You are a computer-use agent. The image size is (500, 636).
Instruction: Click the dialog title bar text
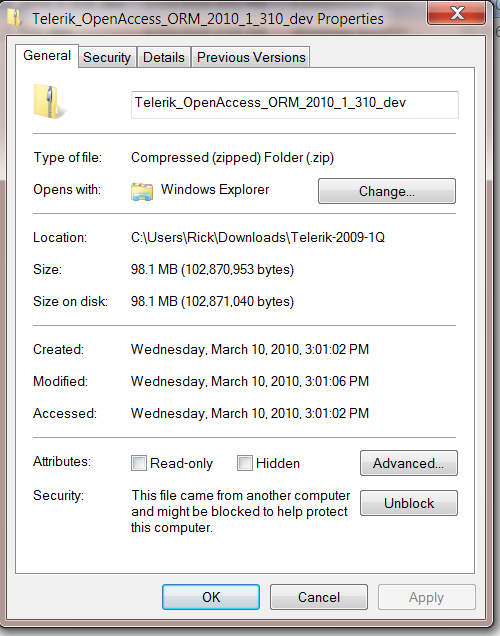click(x=208, y=19)
